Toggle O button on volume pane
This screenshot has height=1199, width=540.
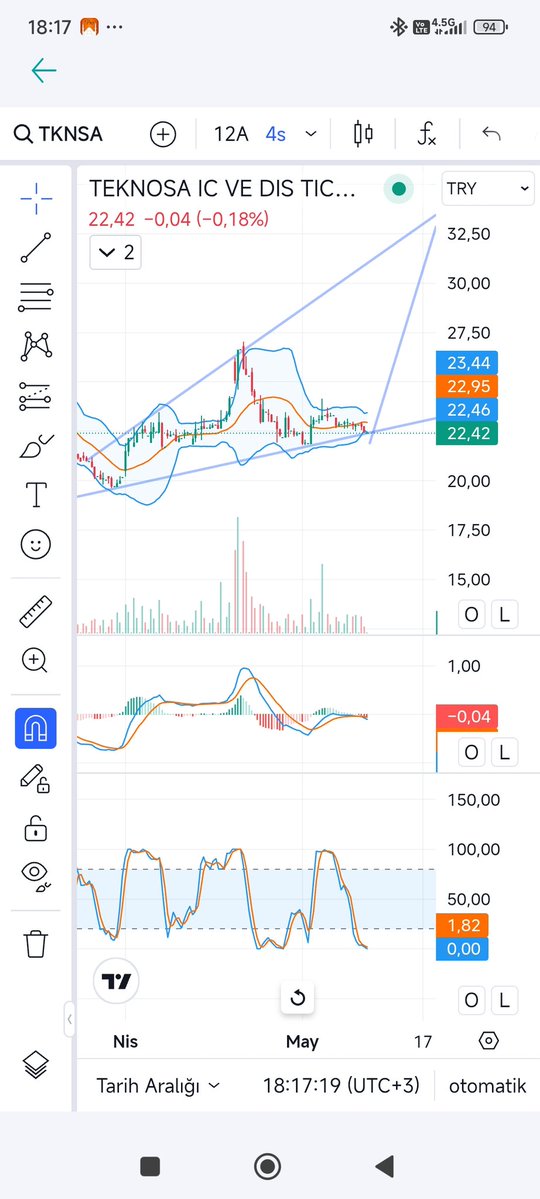point(471,614)
